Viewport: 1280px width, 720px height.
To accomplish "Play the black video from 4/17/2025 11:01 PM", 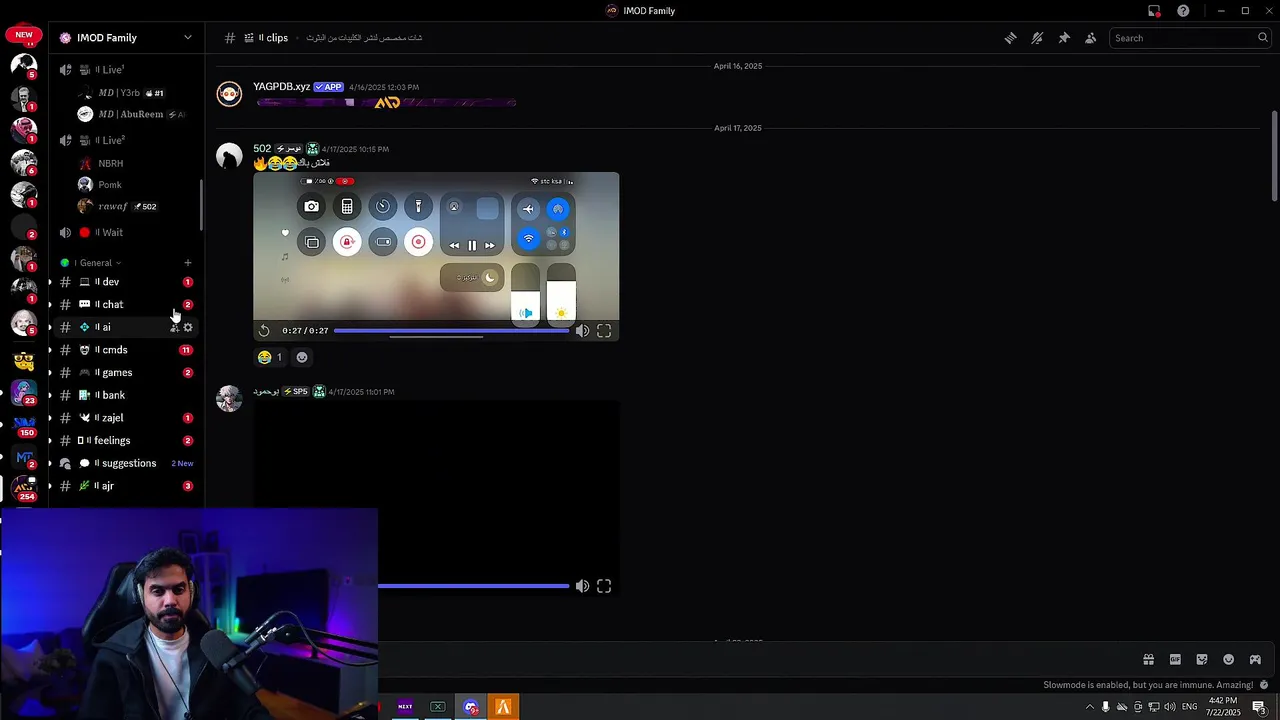I will pyautogui.click(x=436, y=500).
